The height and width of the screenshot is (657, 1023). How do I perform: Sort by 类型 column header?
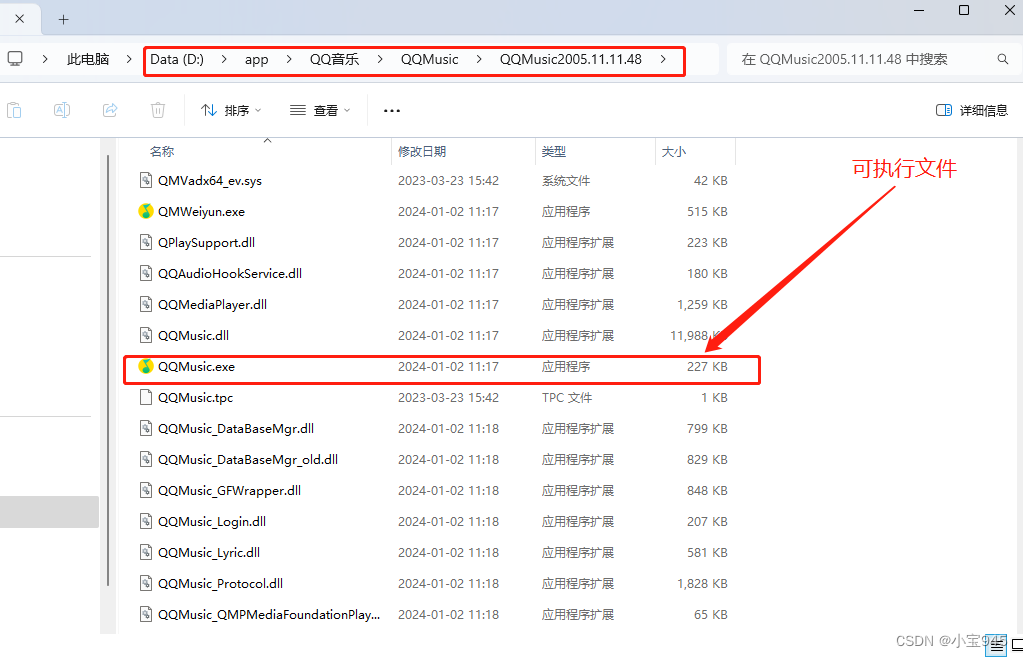(553, 151)
